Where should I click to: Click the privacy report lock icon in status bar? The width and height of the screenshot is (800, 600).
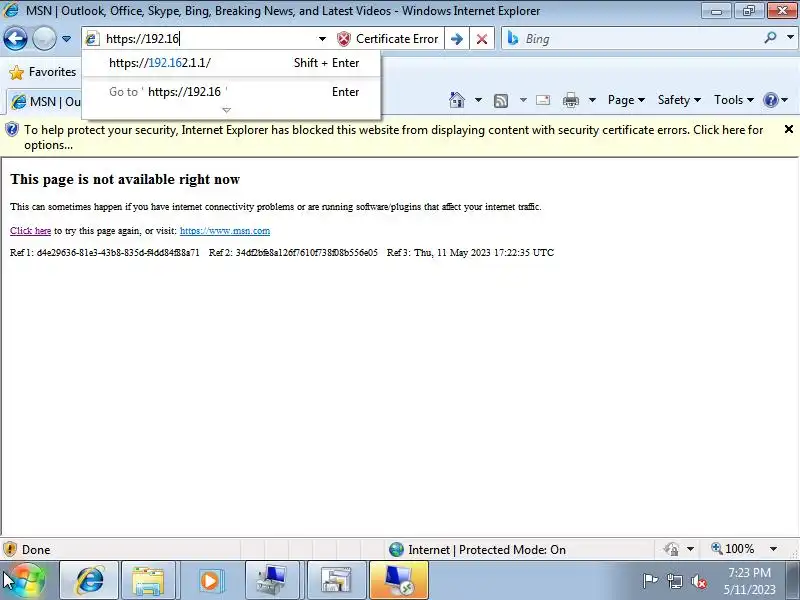671,549
